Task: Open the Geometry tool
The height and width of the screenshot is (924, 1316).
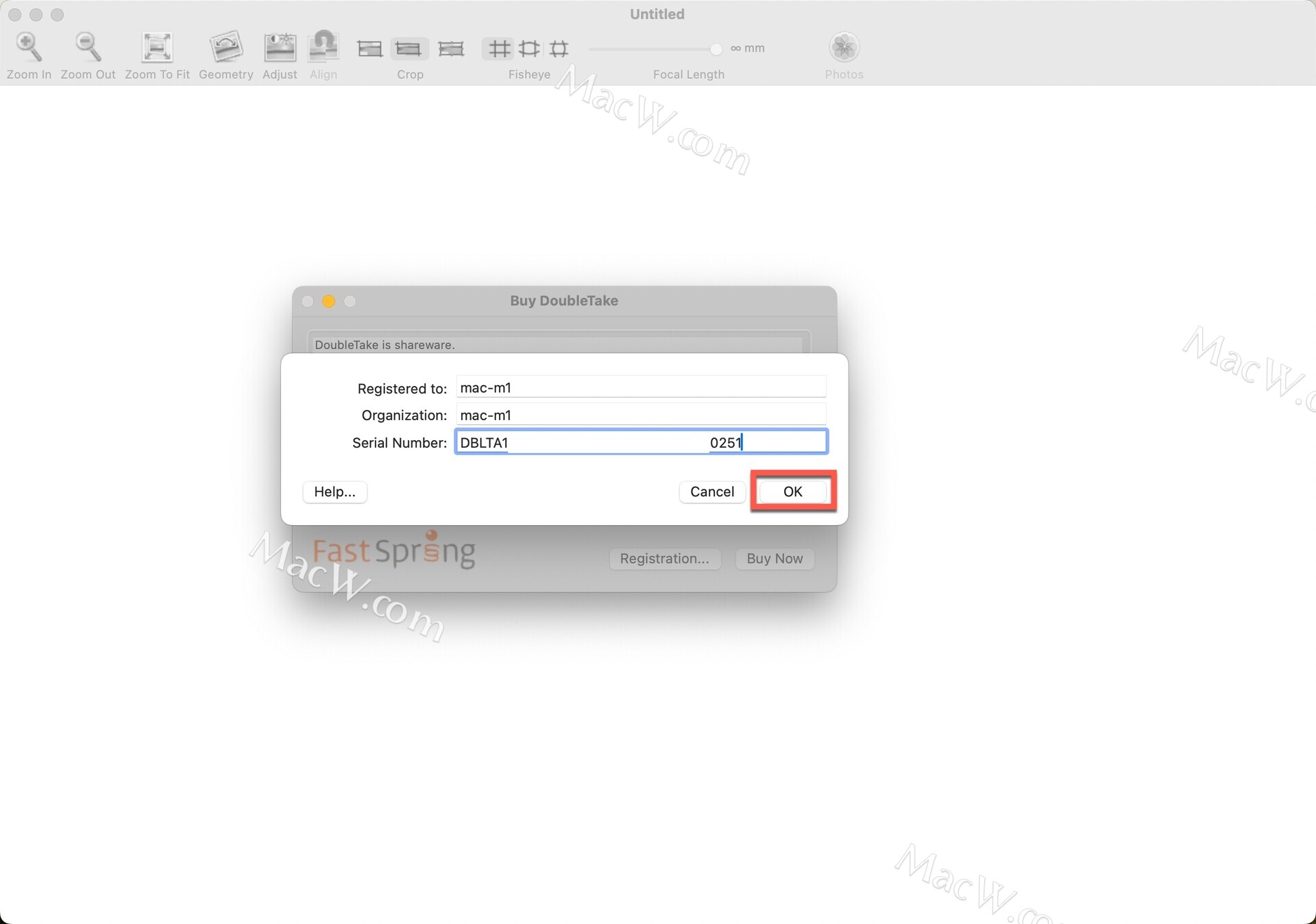Action: tap(226, 48)
